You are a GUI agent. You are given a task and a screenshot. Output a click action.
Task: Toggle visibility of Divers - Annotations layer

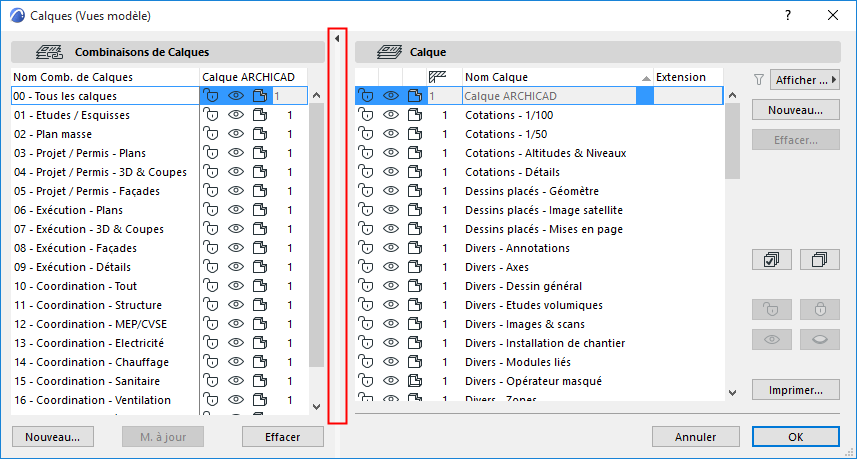[391, 248]
